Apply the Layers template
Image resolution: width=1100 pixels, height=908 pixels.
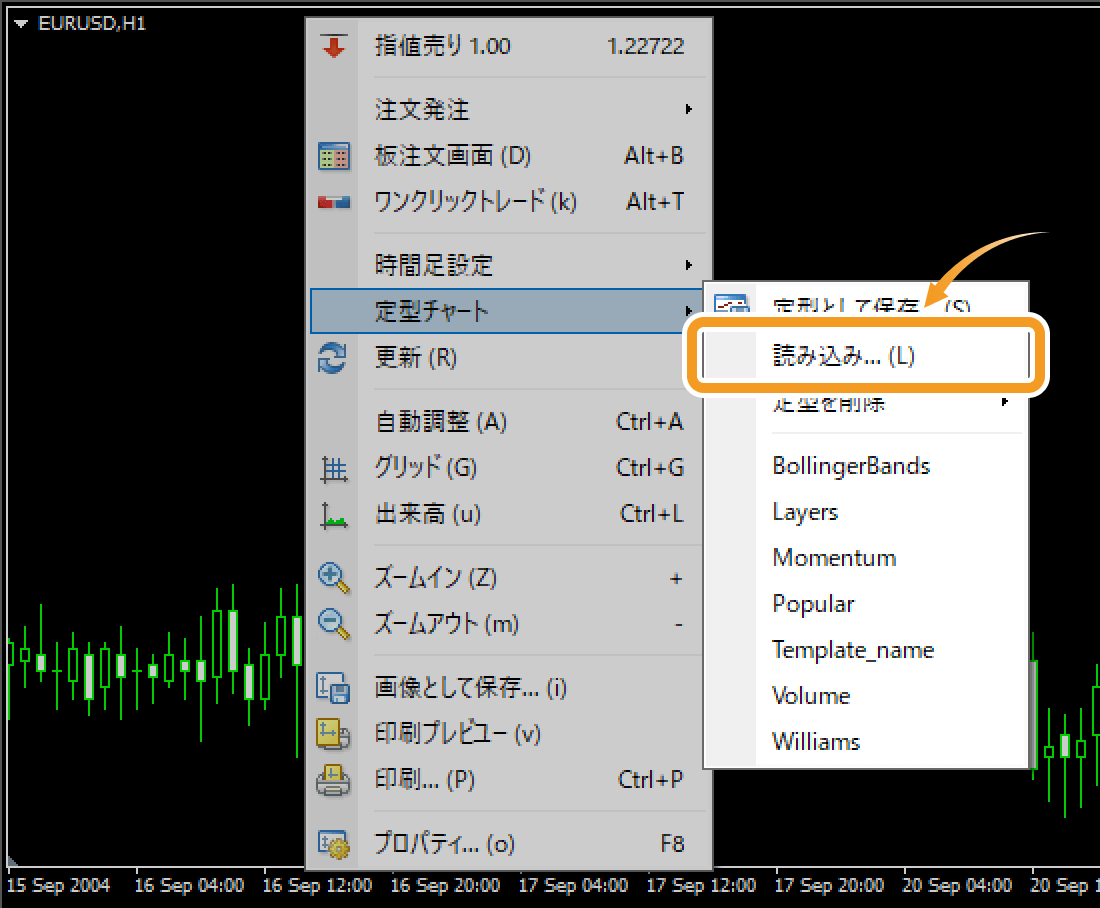pos(866,512)
